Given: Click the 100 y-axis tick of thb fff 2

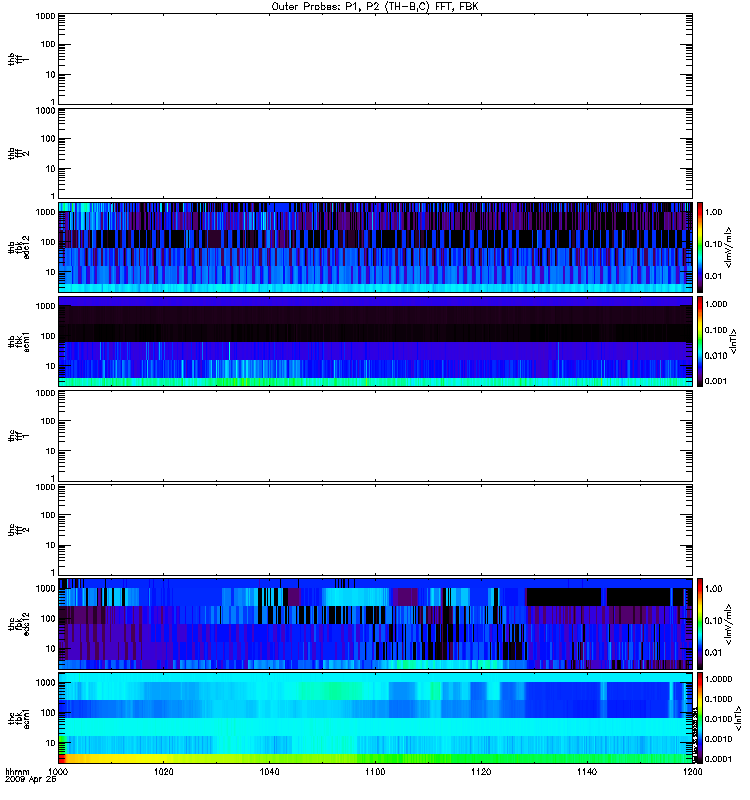Looking at the screenshot, I should coord(48,139).
